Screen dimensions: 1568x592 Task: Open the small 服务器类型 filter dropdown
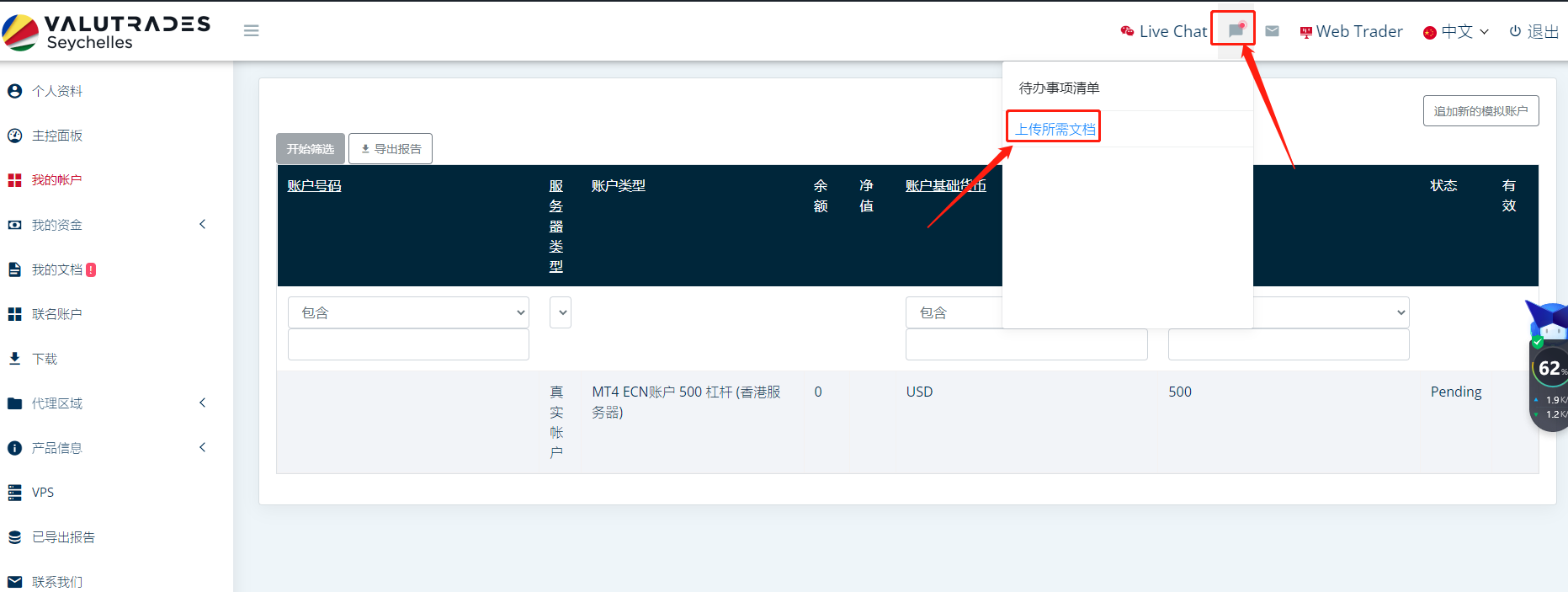click(x=561, y=312)
